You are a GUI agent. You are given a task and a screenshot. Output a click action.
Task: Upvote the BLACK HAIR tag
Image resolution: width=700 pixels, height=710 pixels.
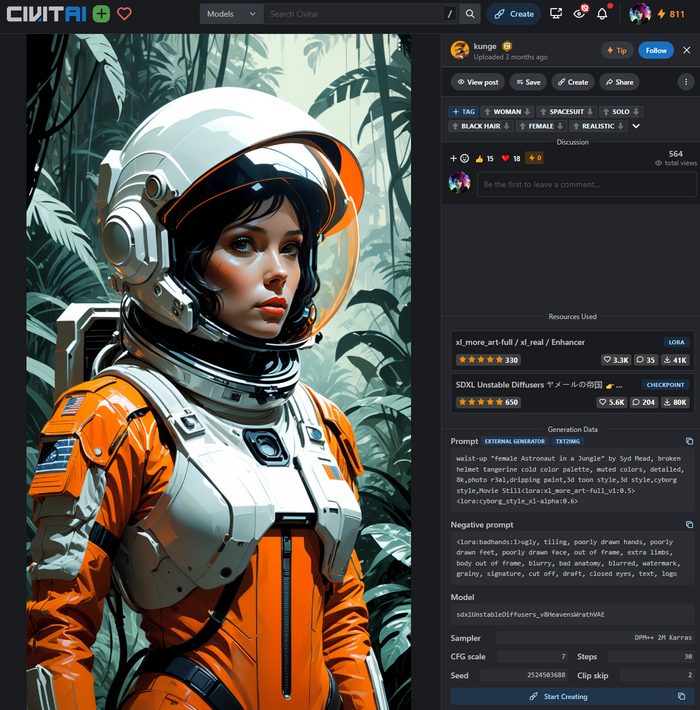pyautogui.click(x=455, y=126)
